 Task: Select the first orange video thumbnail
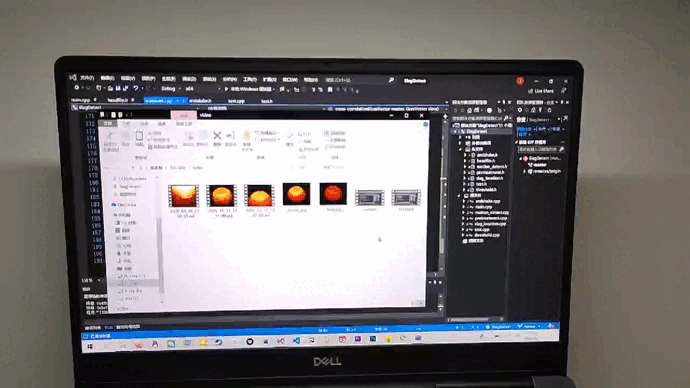coord(184,196)
